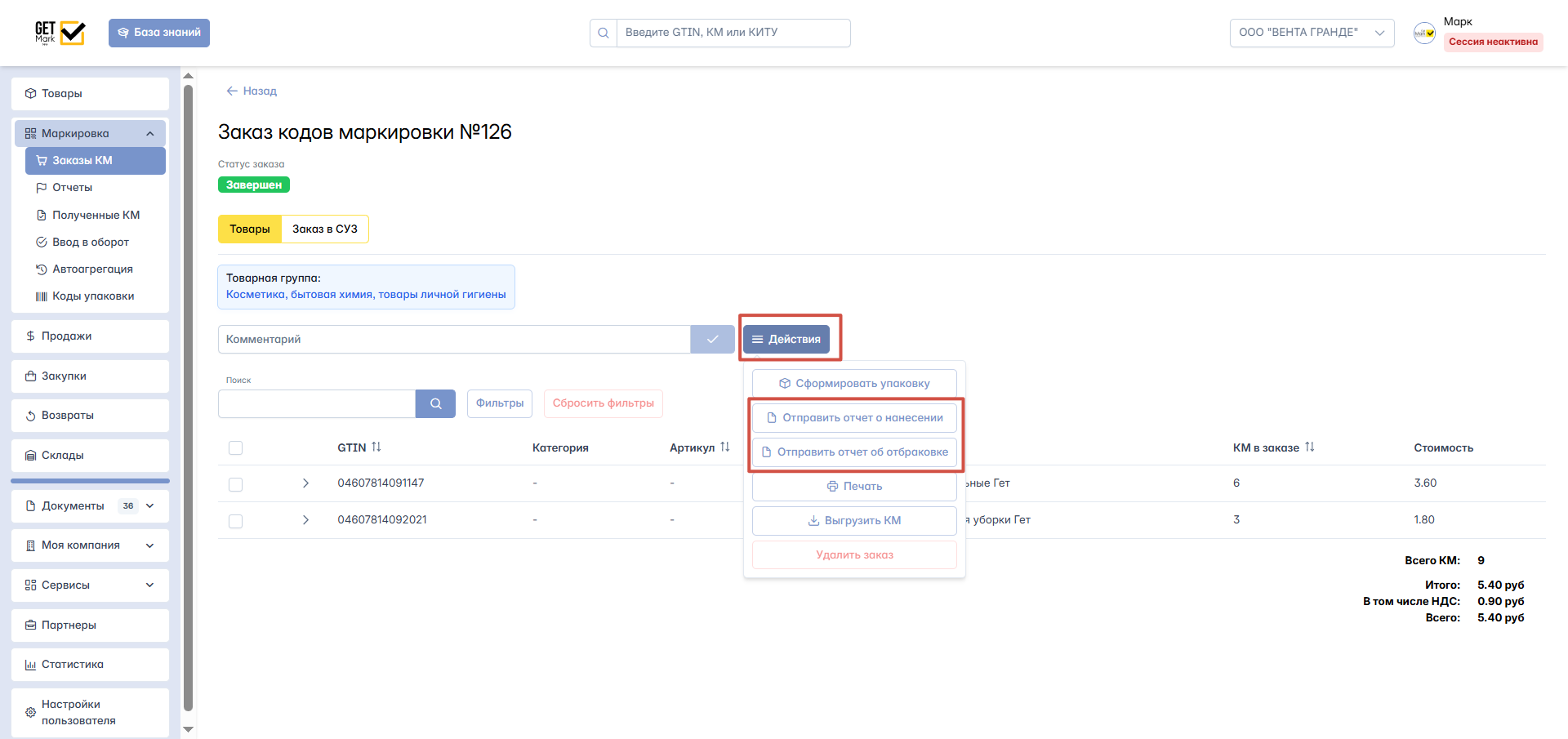Open Коды упаковки in the sidebar
1568x739 pixels.
[96, 296]
